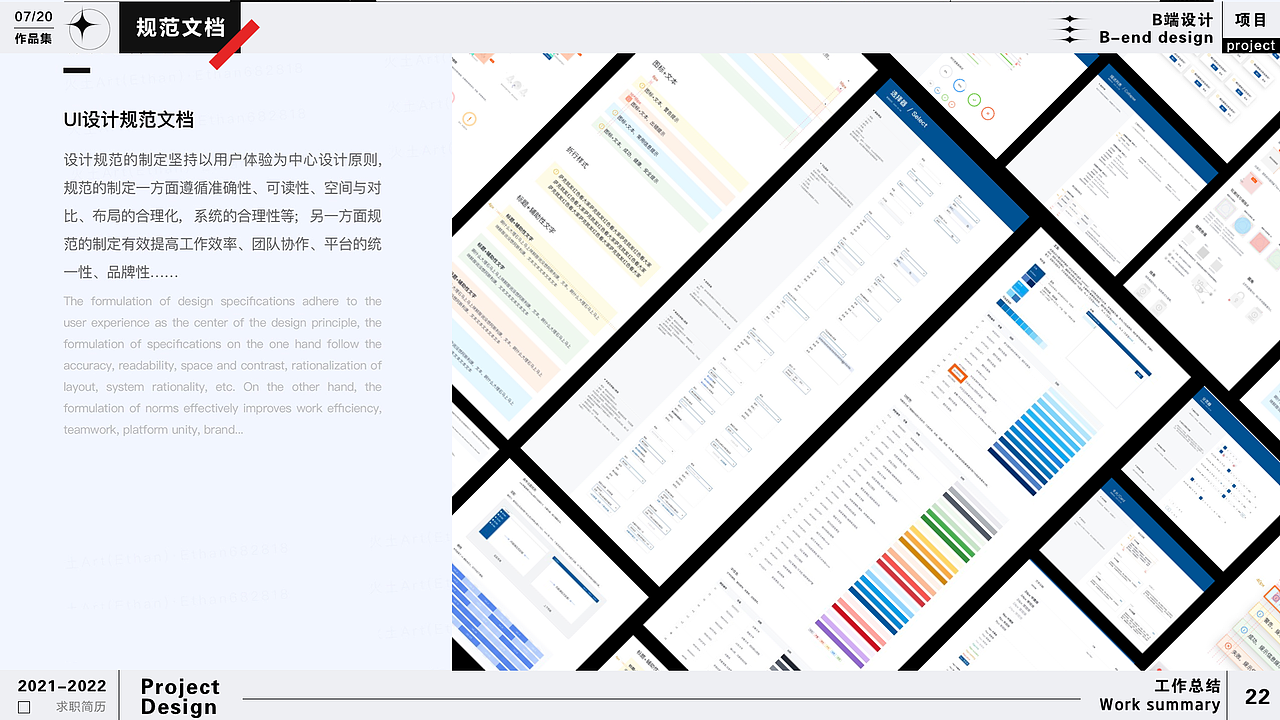This screenshot has width=1280, height=720.
Task: Click the paragraph starting "The formulation of design"
Action: click(x=222, y=365)
